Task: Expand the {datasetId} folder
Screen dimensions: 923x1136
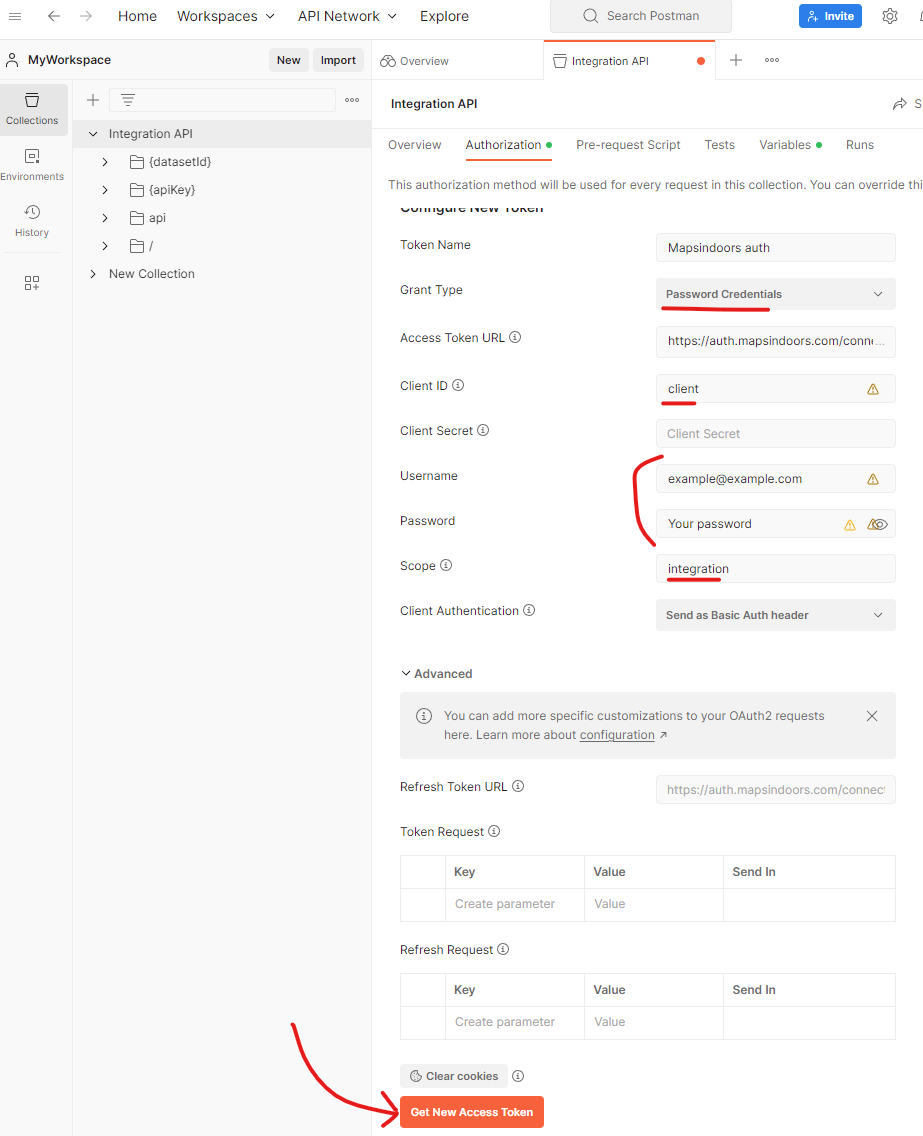Action: [x=105, y=162]
